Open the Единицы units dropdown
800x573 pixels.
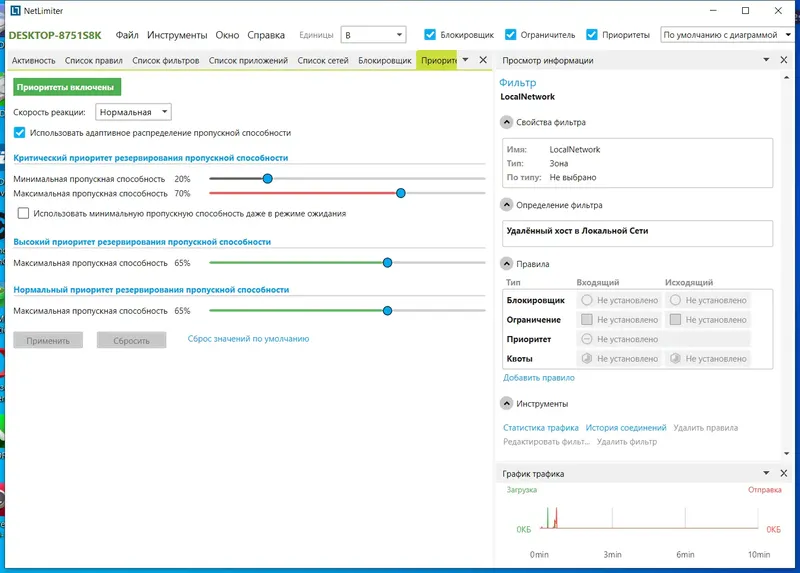[x=373, y=35]
